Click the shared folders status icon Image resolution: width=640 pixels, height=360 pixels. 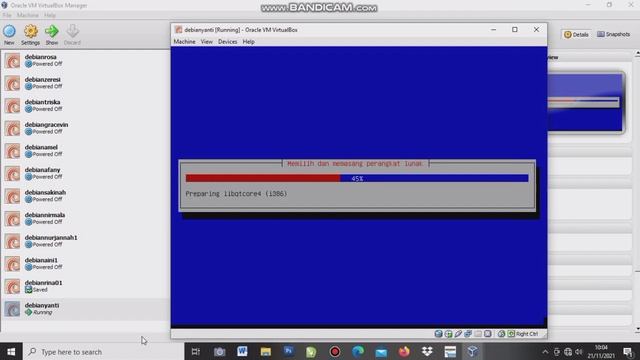click(478, 334)
